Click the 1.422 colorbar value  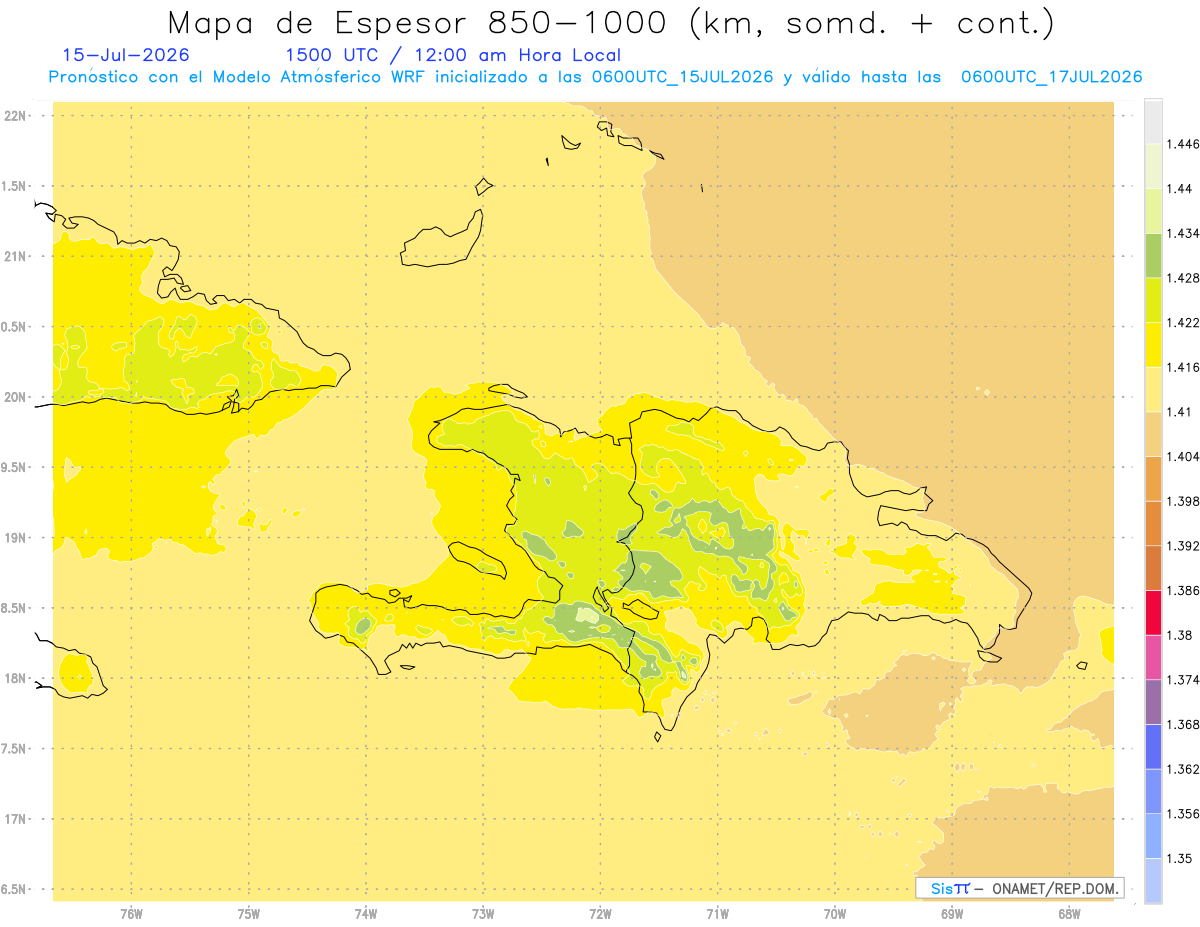click(x=1183, y=323)
